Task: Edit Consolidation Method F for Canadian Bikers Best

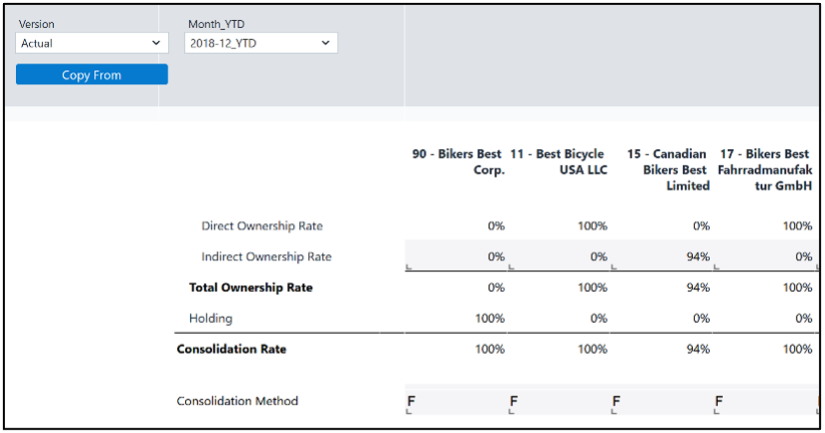Action: click(x=661, y=401)
